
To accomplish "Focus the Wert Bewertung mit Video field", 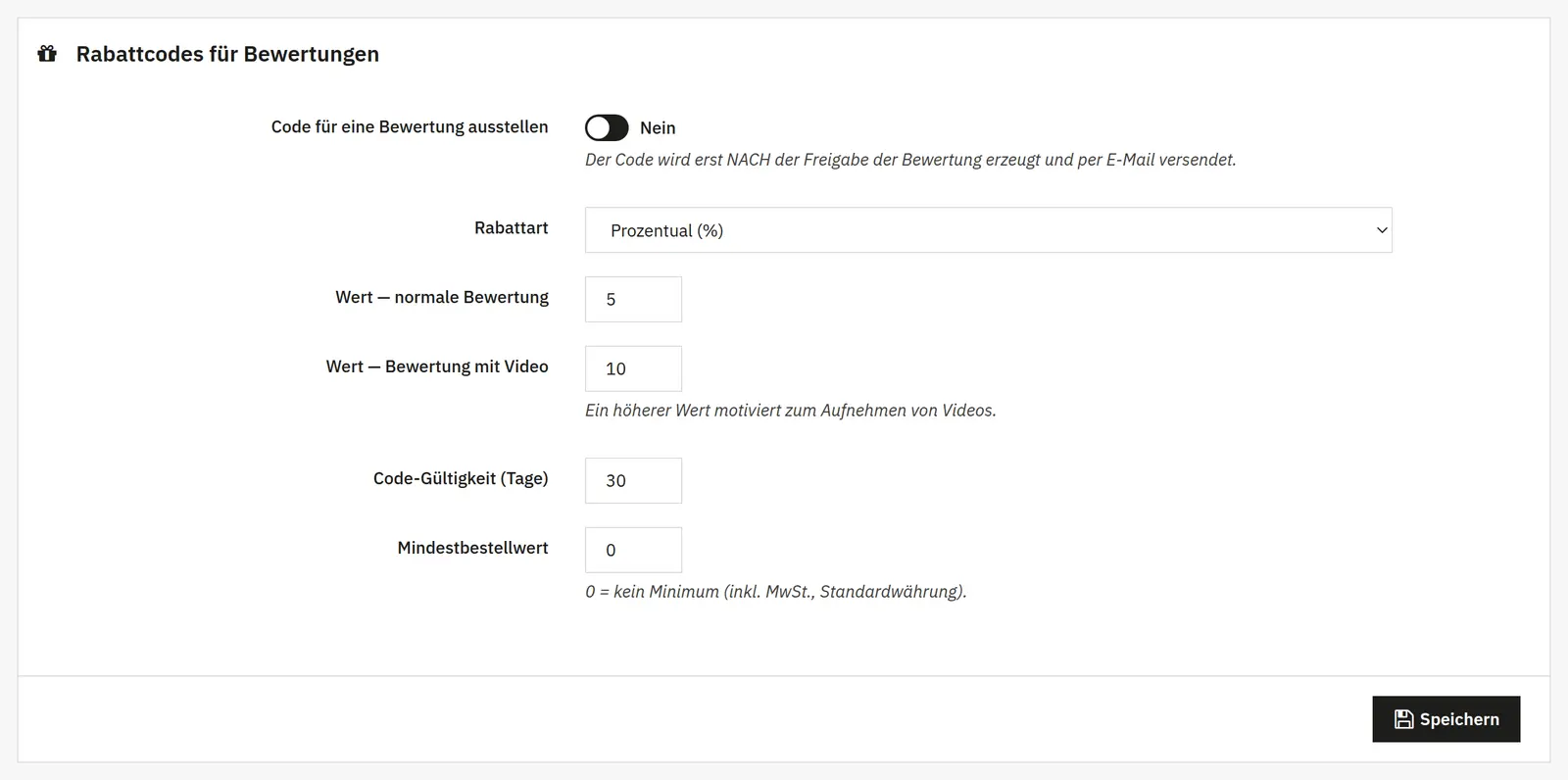I will point(633,368).
